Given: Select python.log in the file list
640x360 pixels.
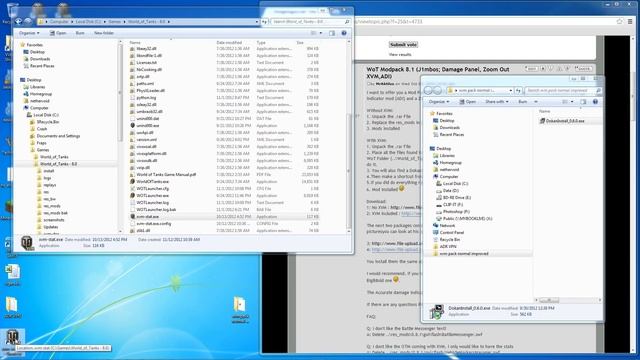Looking at the screenshot, I should point(146,98).
